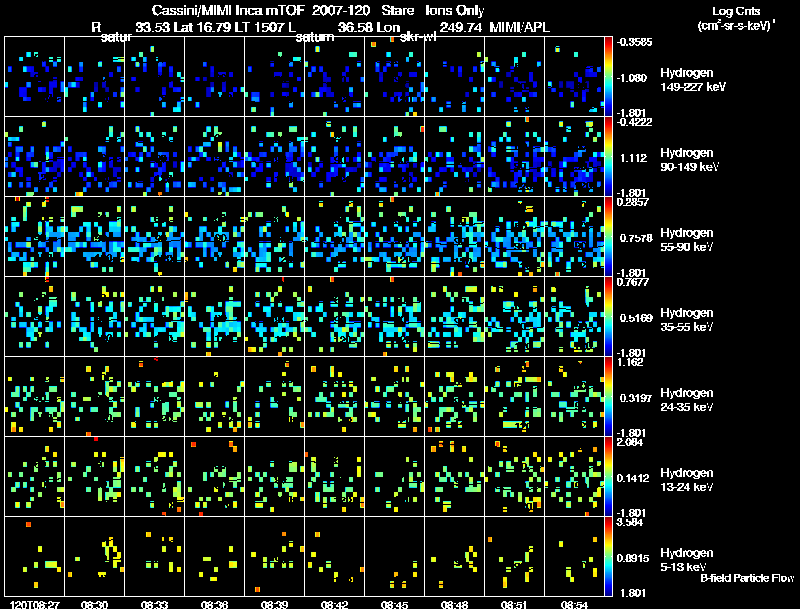Open the 08:30 panel in Hydrogen 55-90 keV row
This screenshot has width=800, height=609.
coord(94,237)
